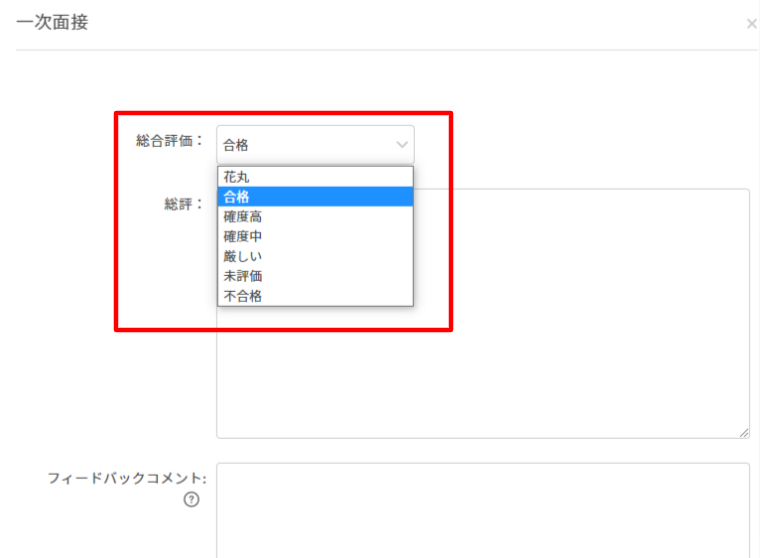The height and width of the screenshot is (558, 760).
Task: Click the chevron arrow in 総合評価 field
Action: pos(402,145)
